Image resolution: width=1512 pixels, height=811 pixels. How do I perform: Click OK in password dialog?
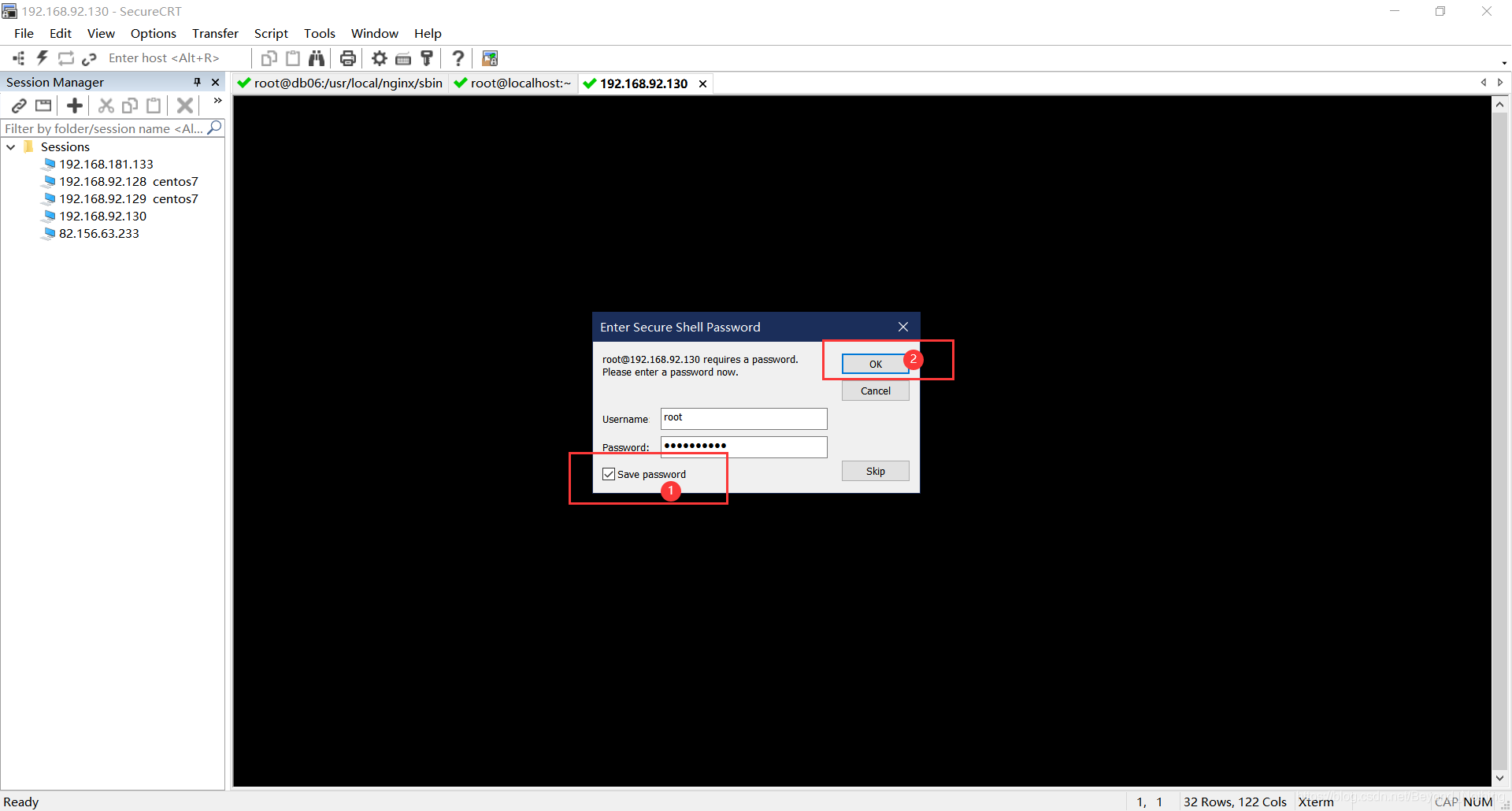tap(875, 364)
